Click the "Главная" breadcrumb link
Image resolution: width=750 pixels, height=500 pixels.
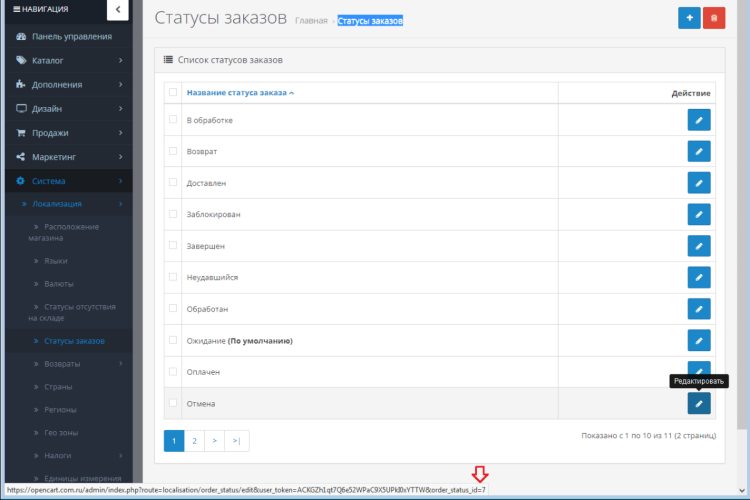point(311,21)
